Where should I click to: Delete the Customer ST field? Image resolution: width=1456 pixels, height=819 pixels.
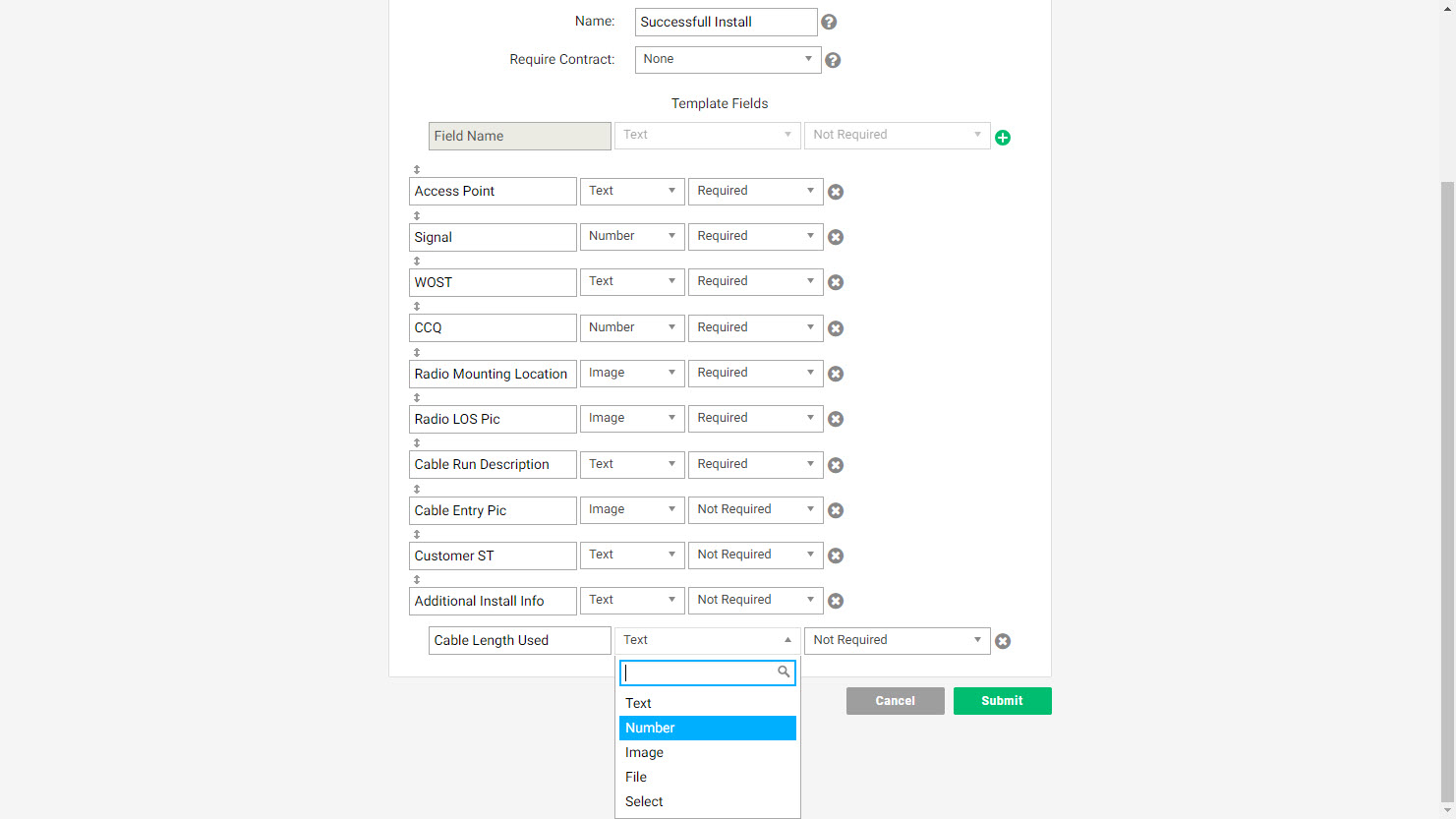point(836,556)
